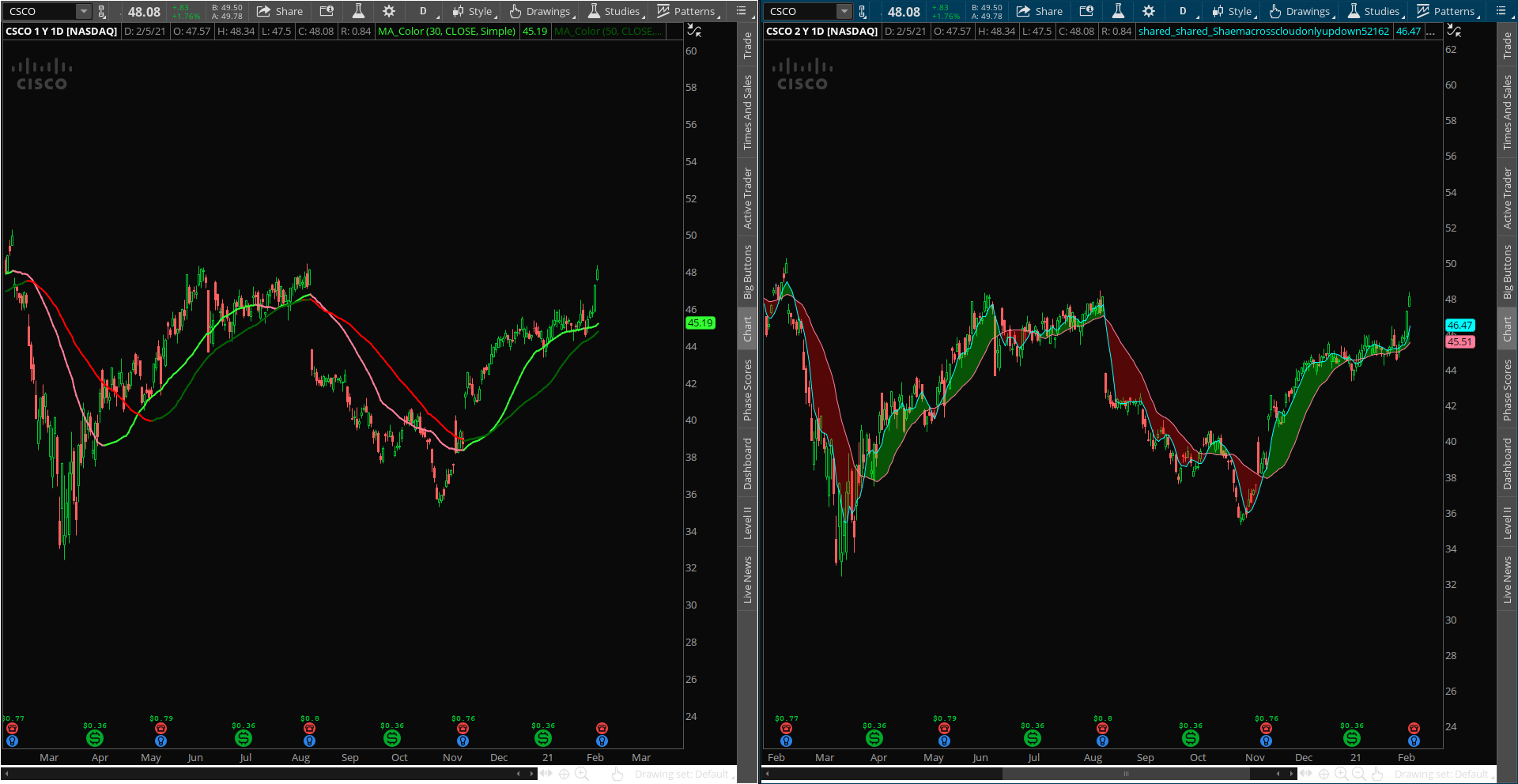
Task: Toggle the left chart's study collapse icon
Action: (693, 31)
